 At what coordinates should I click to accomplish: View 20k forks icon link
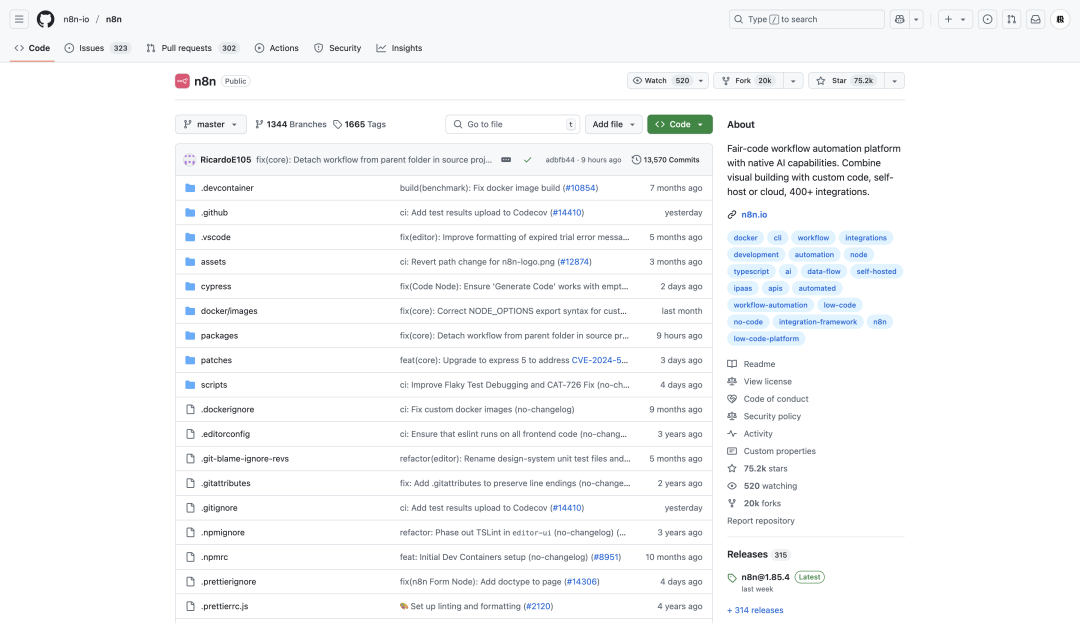point(754,503)
